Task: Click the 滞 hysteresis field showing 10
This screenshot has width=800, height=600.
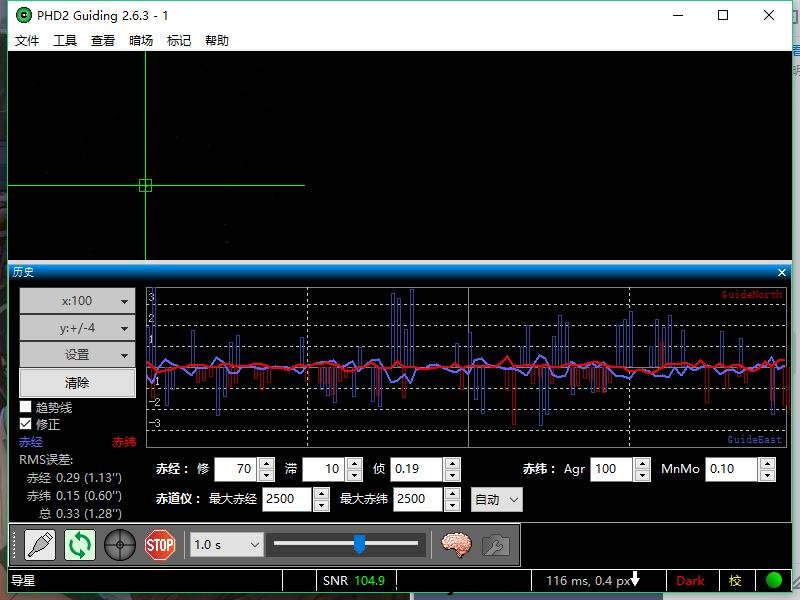Action: [323, 469]
